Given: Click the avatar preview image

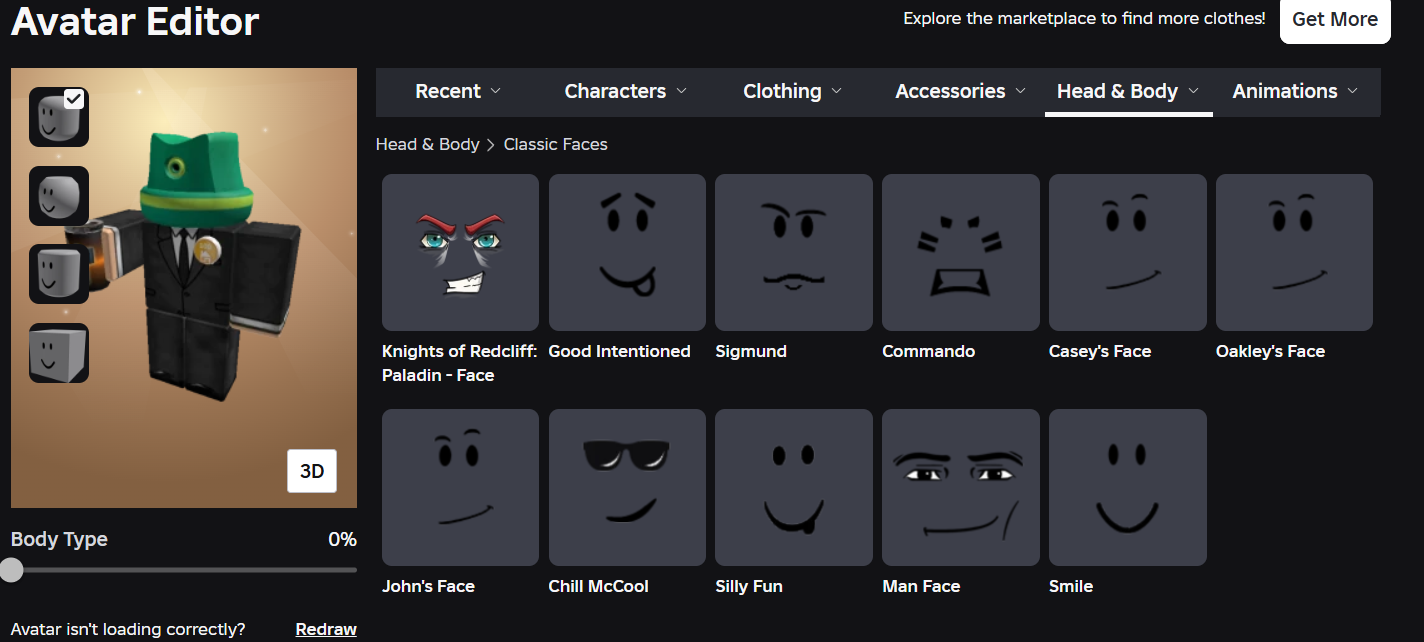Looking at the screenshot, I should [184, 288].
